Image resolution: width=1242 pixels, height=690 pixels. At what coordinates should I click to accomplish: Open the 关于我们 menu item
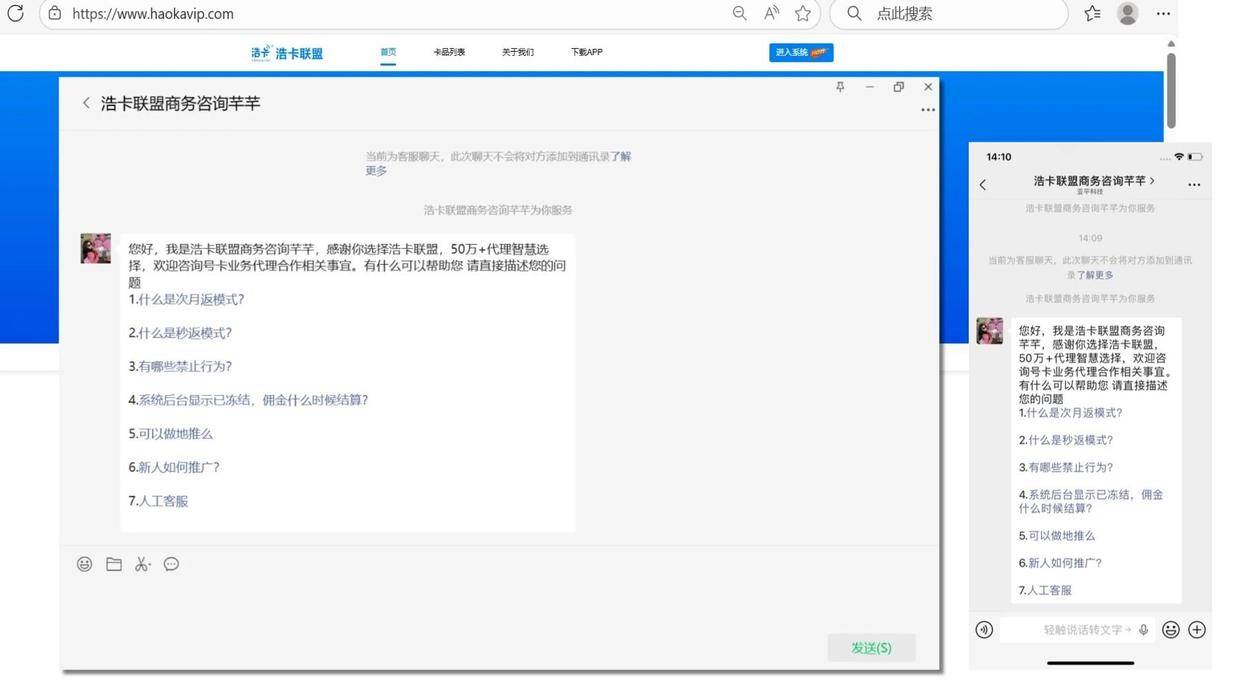(518, 51)
